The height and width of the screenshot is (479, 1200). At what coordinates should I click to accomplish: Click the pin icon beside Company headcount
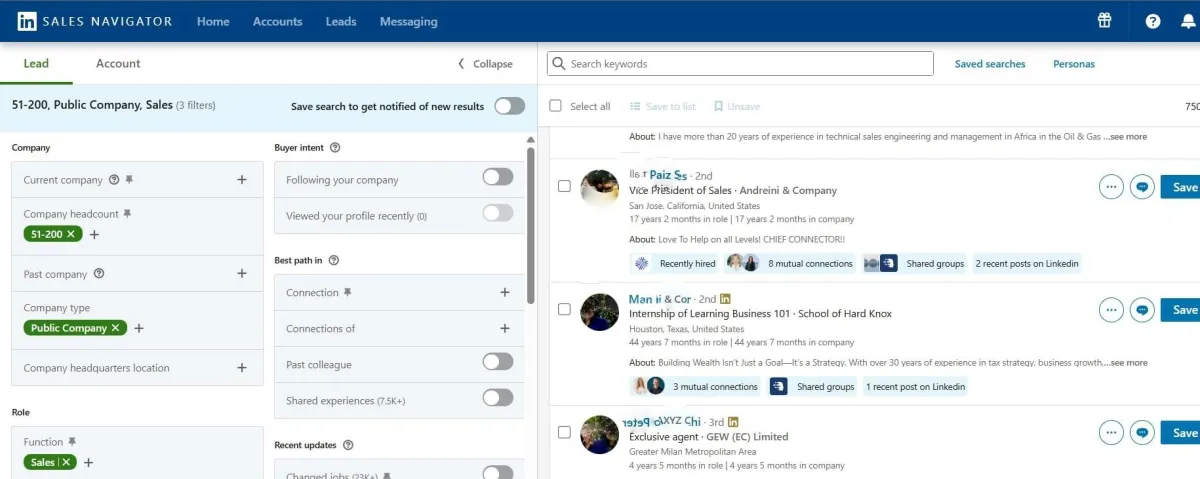point(127,214)
